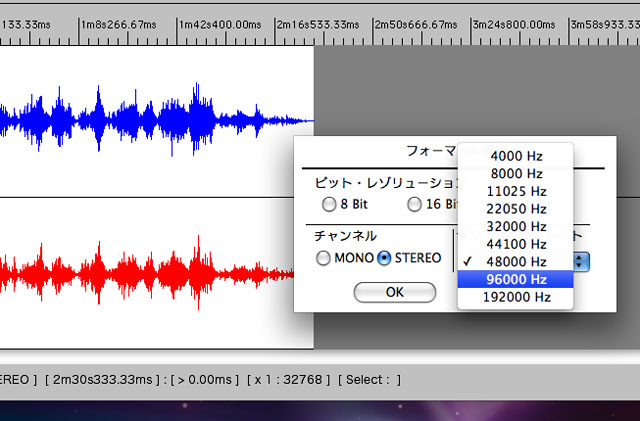Choose 11025 Hz from the list
640x421 pixels.
point(516,191)
